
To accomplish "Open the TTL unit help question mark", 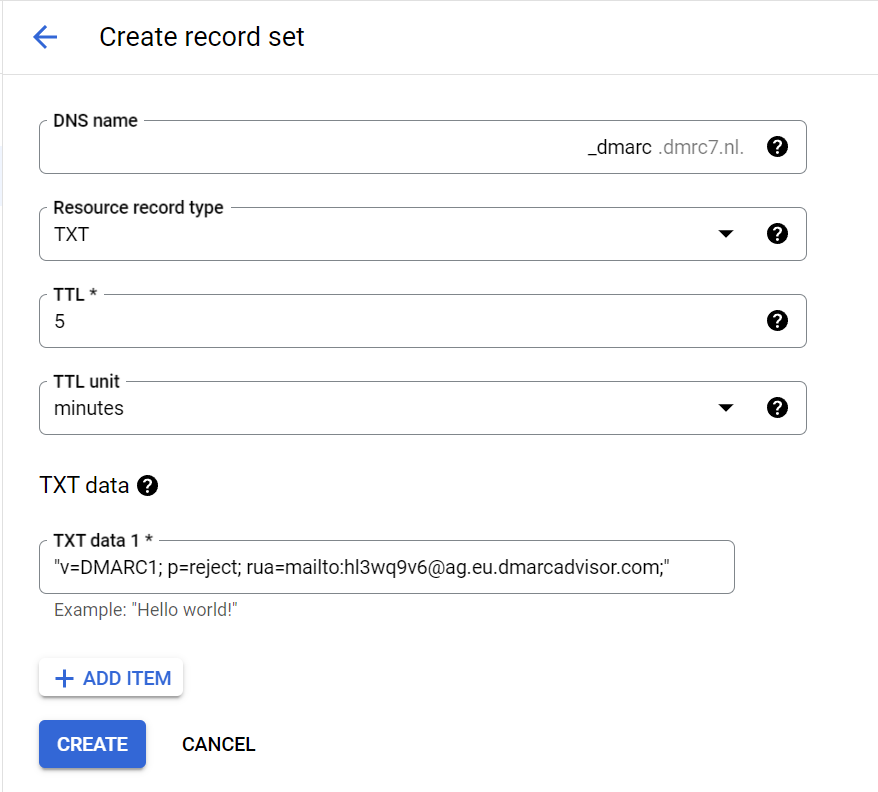I will (x=777, y=408).
